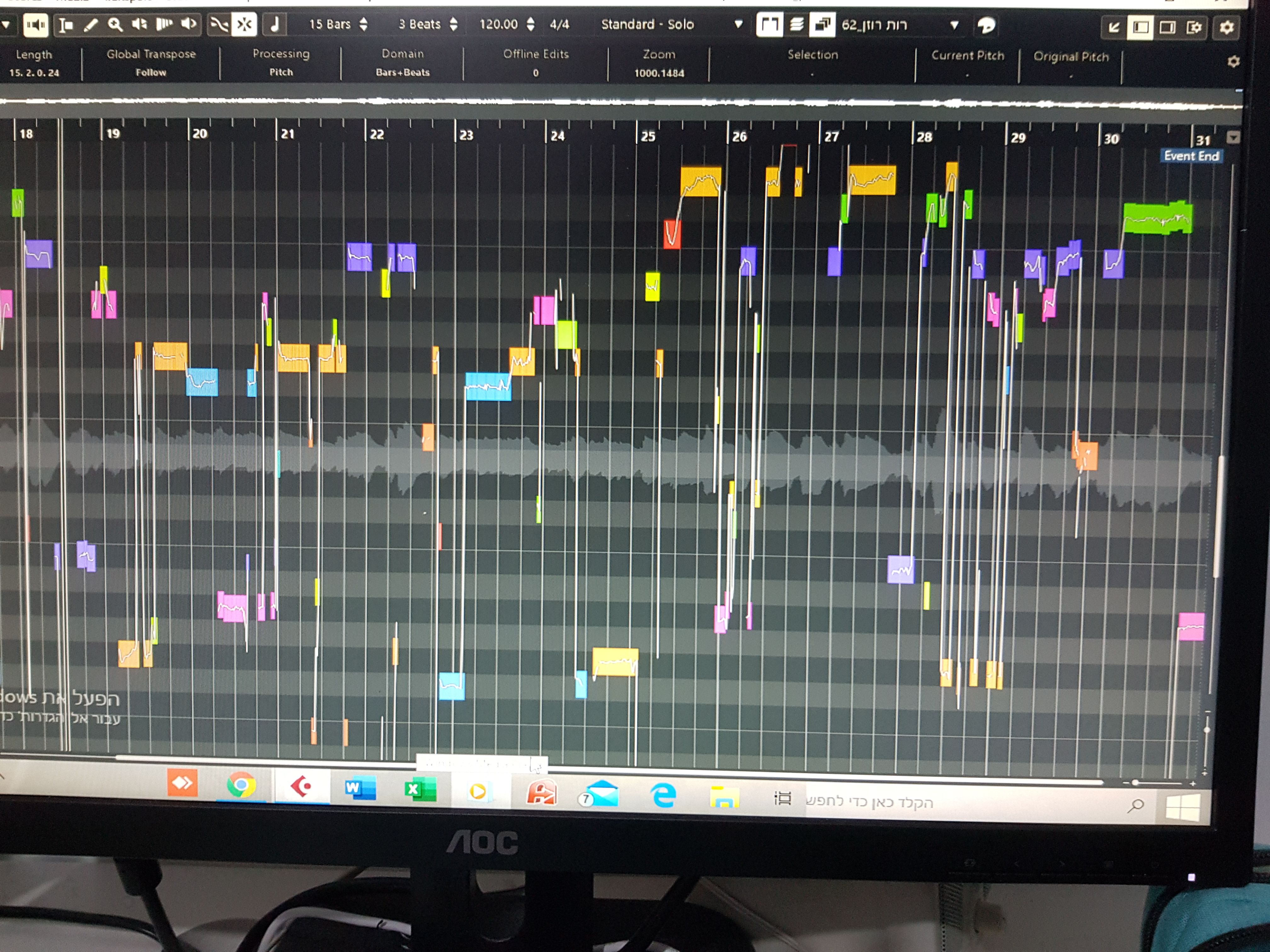The image size is (1270, 952).
Task: Select the Range Selection tool
Action: point(66,25)
